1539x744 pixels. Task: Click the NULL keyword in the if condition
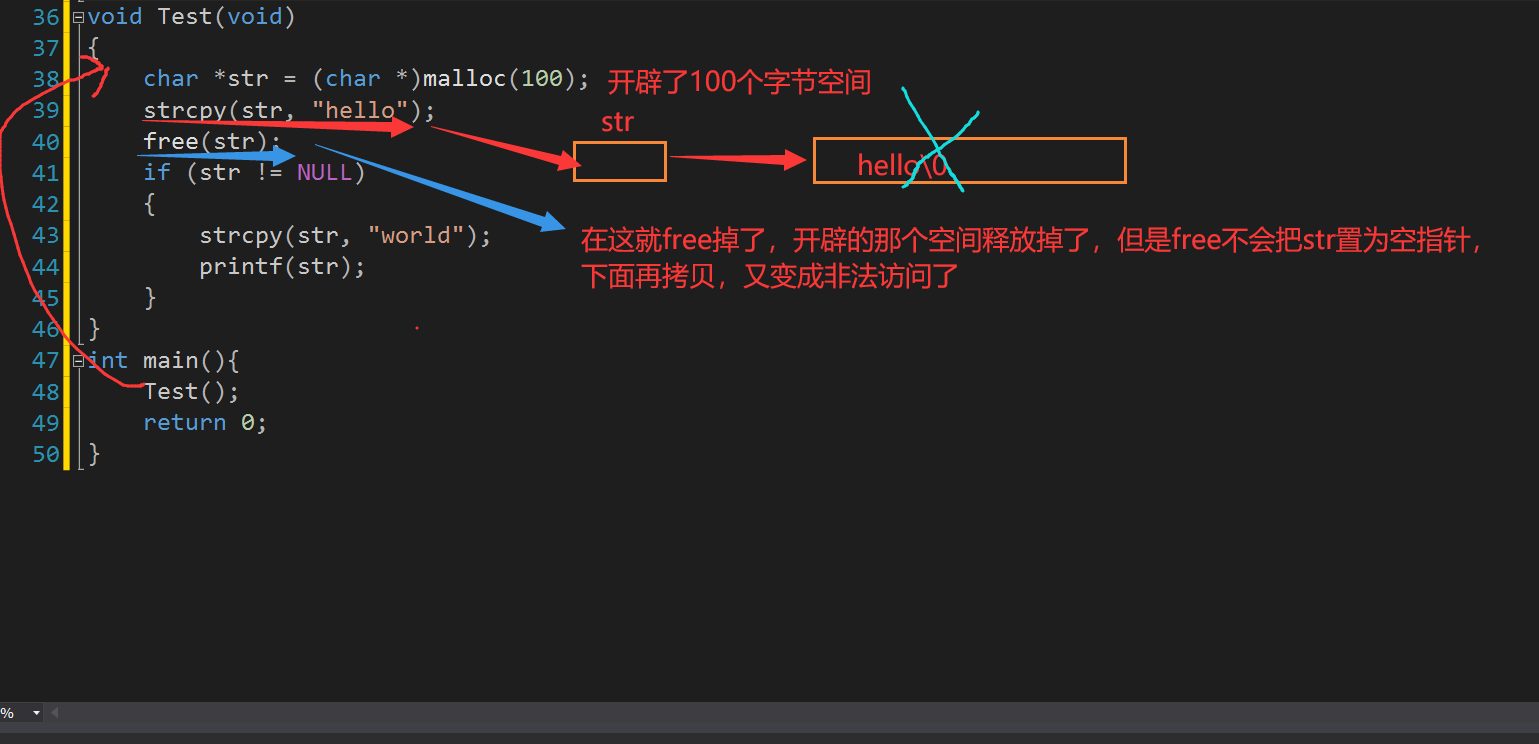point(325,173)
